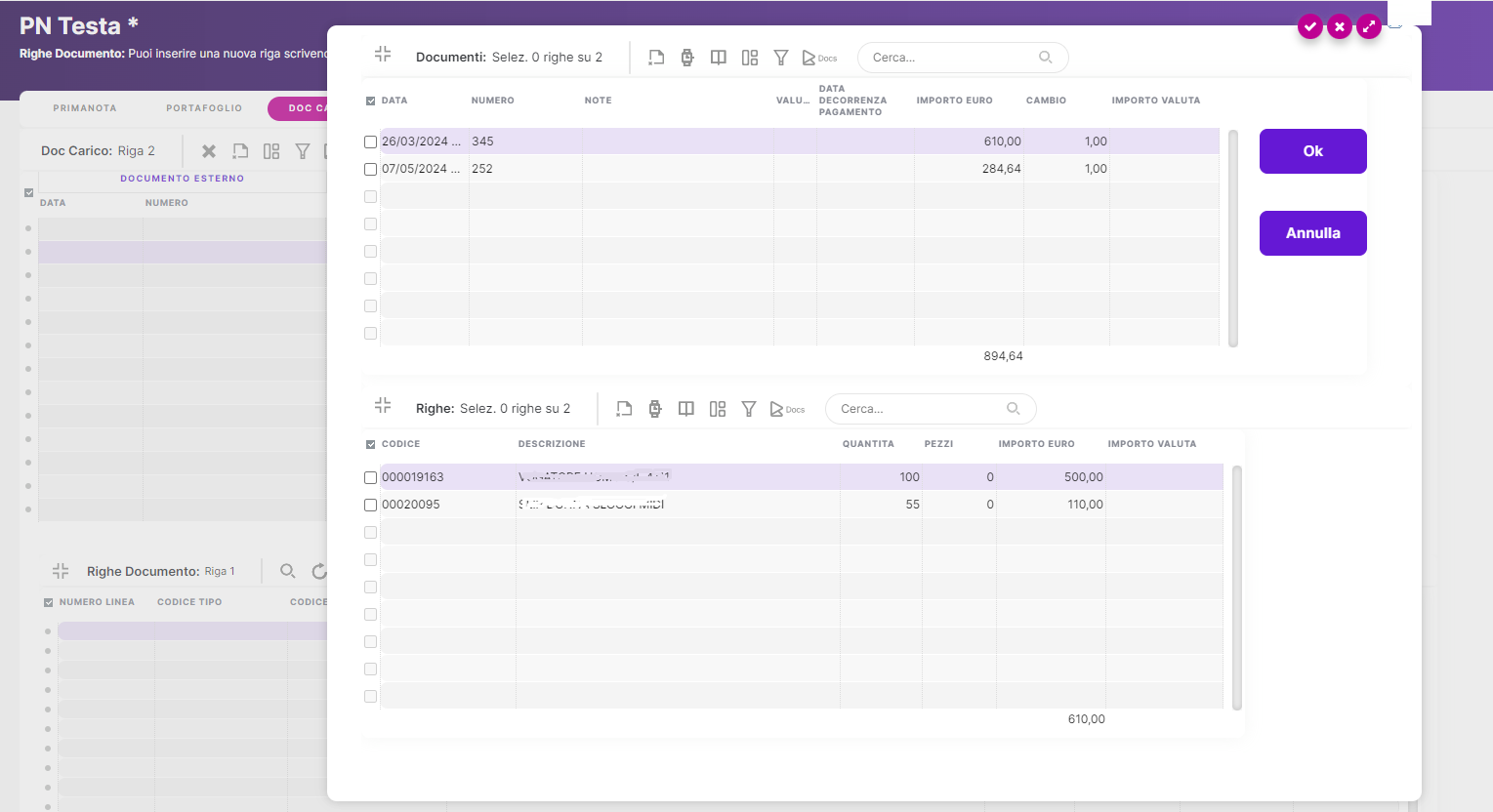Toggle the select-all checkbox beside NUMERO LINEA
This screenshot has height=812, width=1493.
[x=48, y=602]
